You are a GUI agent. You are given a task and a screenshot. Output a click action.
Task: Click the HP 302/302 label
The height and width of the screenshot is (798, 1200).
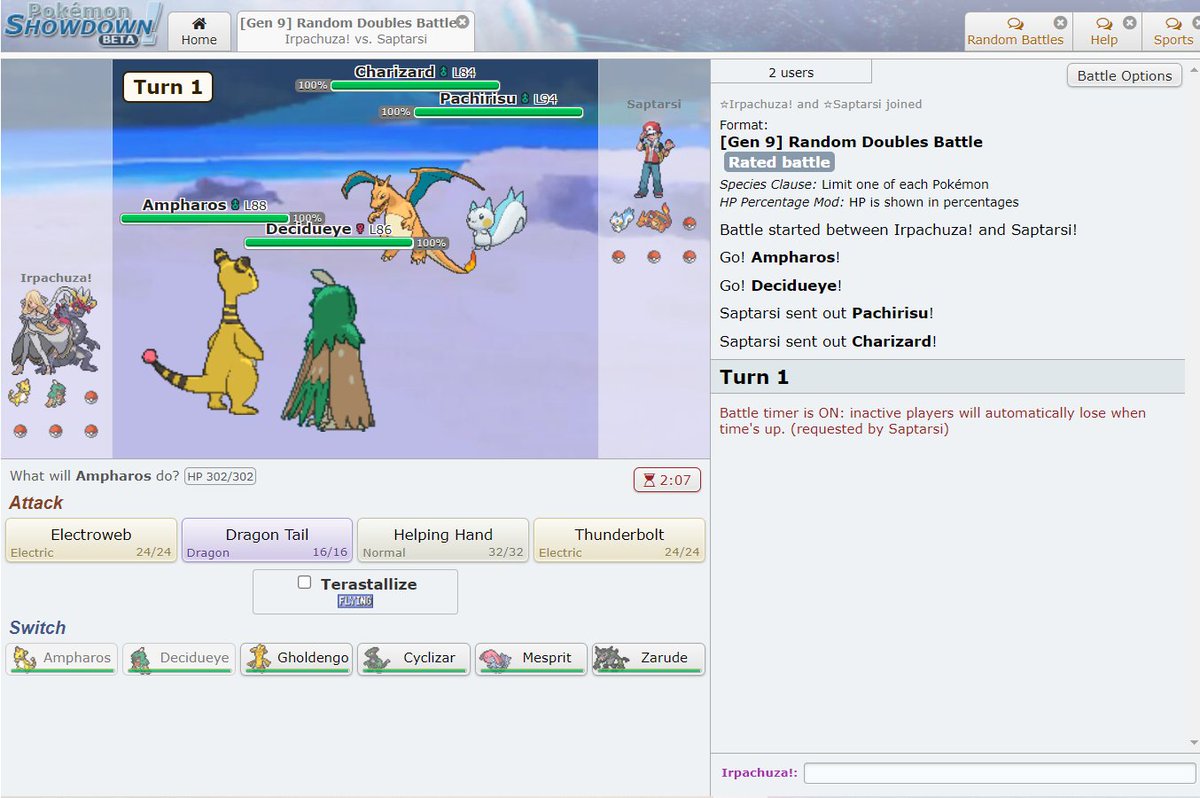coord(220,477)
